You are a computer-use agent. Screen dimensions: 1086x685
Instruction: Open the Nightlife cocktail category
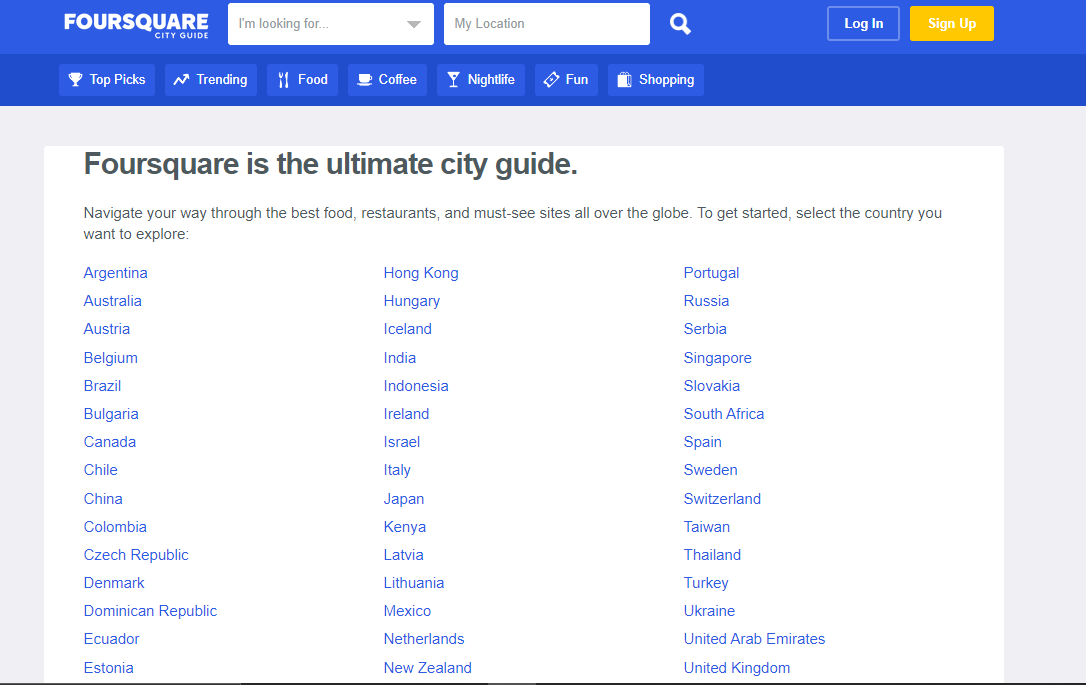coord(480,80)
